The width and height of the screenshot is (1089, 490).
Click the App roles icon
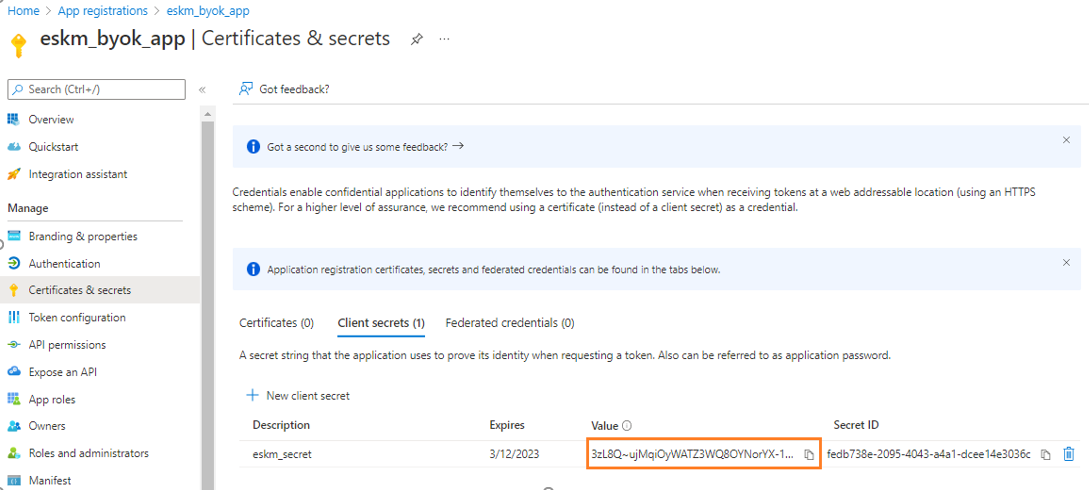13,399
